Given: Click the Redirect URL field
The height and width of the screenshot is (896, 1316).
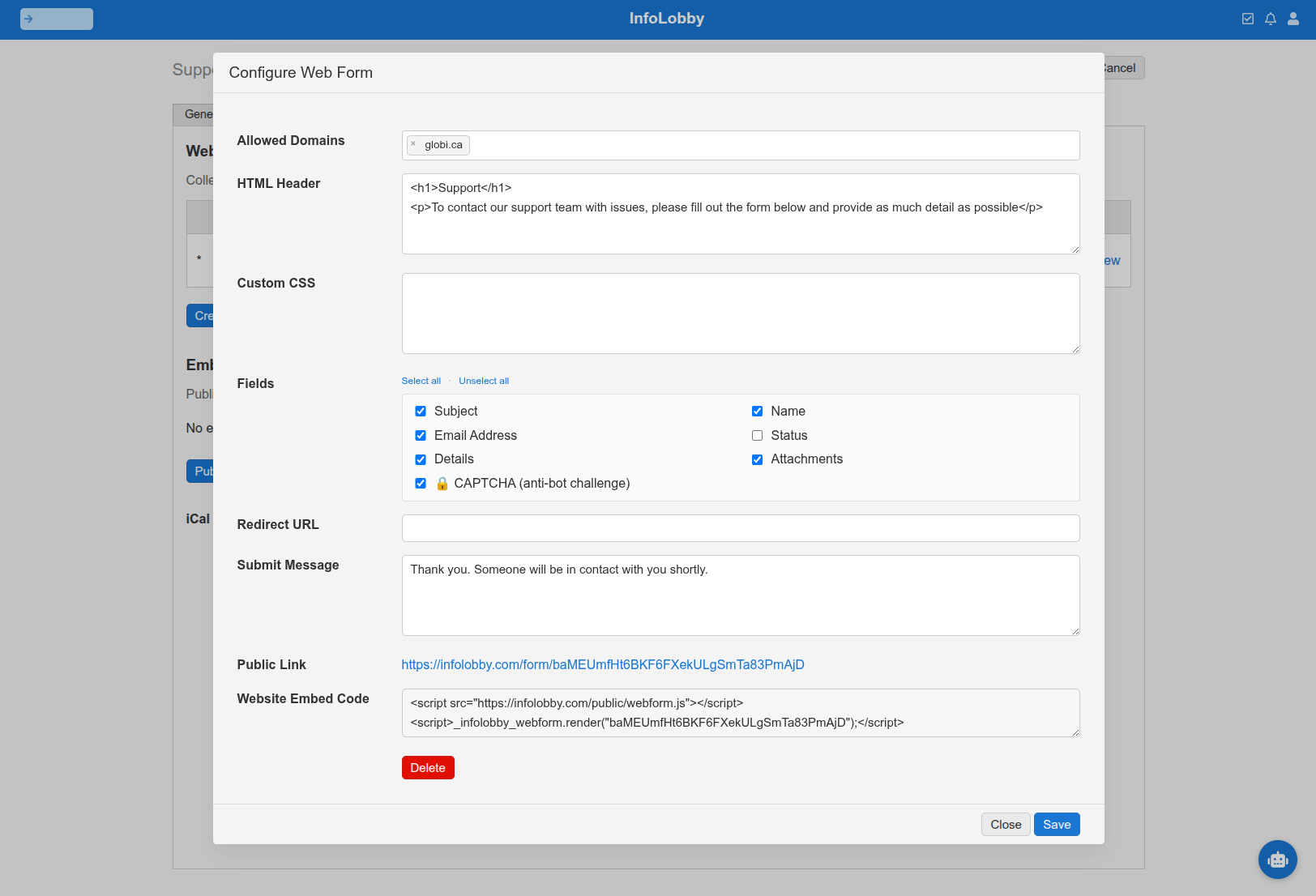Looking at the screenshot, I should pyautogui.click(x=741, y=528).
